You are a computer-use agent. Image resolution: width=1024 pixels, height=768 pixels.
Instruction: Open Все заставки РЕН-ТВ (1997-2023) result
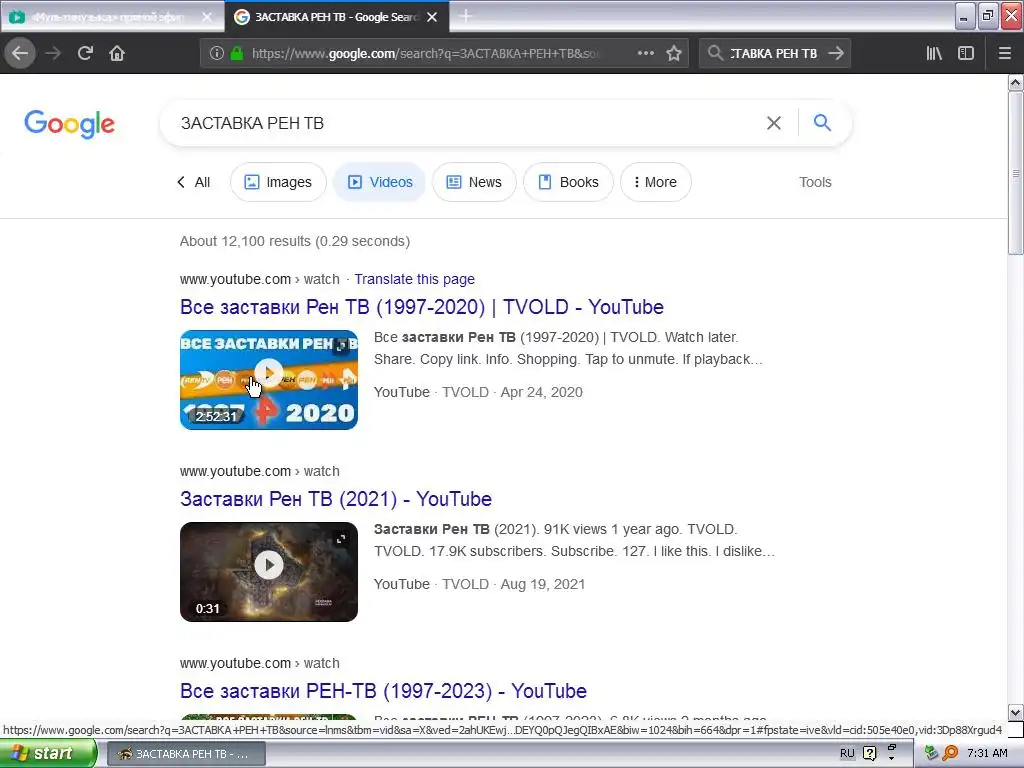pyautogui.click(x=383, y=691)
